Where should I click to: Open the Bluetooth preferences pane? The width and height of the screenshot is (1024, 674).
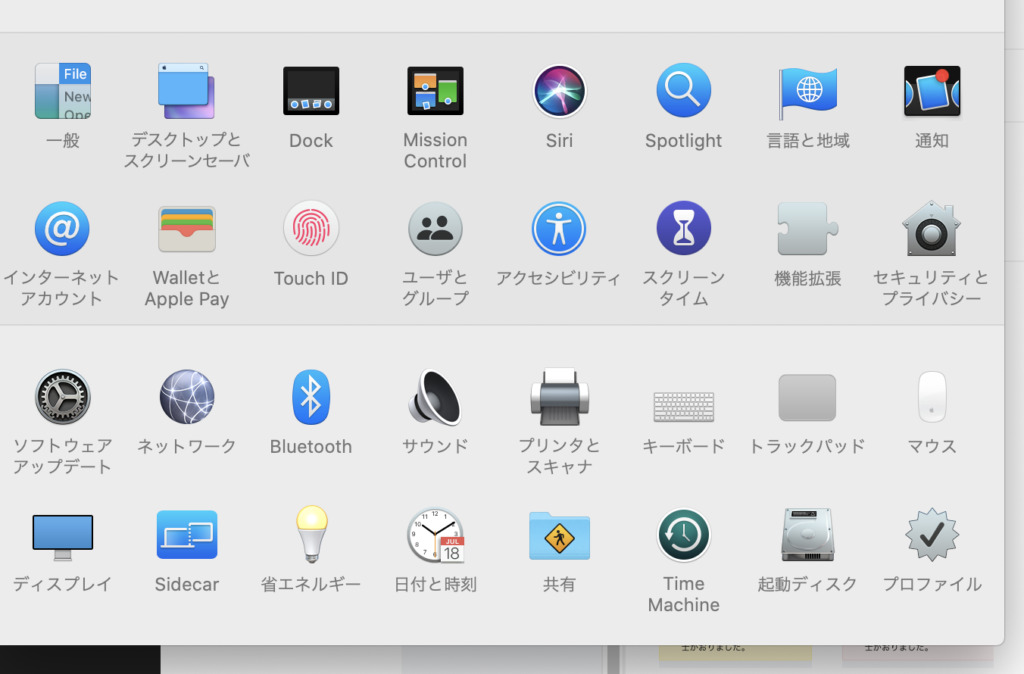point(311,397)
